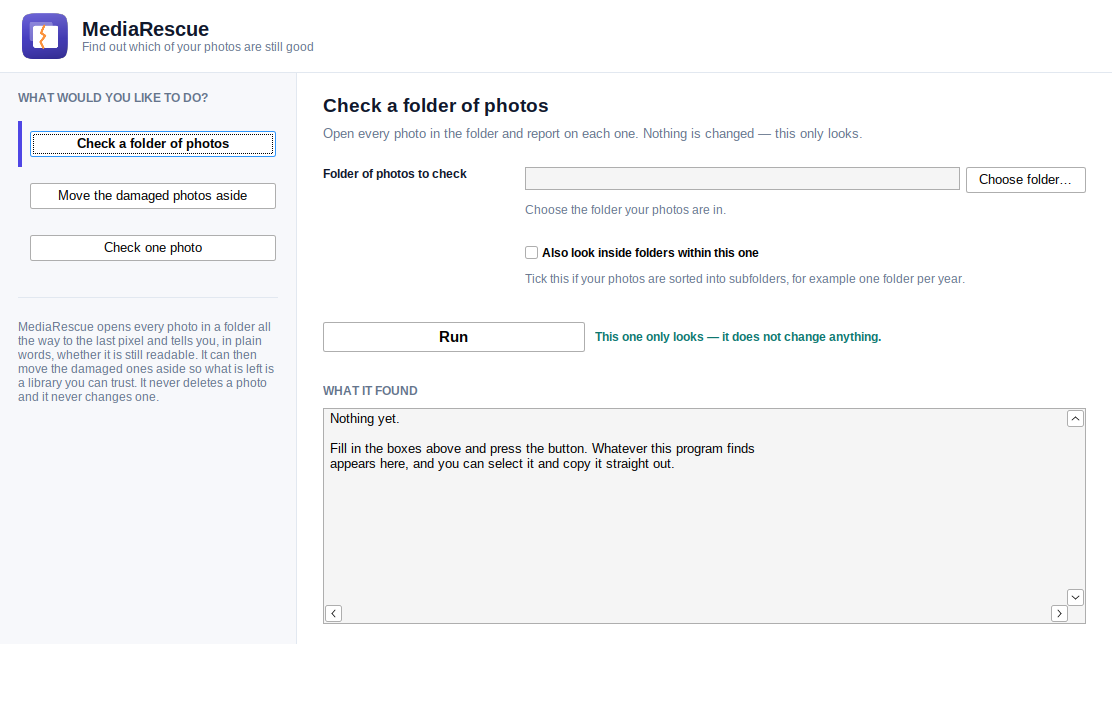1112x726 pixels.
Task: Open Move the damaged photos aside
Action: coord(152,196)
